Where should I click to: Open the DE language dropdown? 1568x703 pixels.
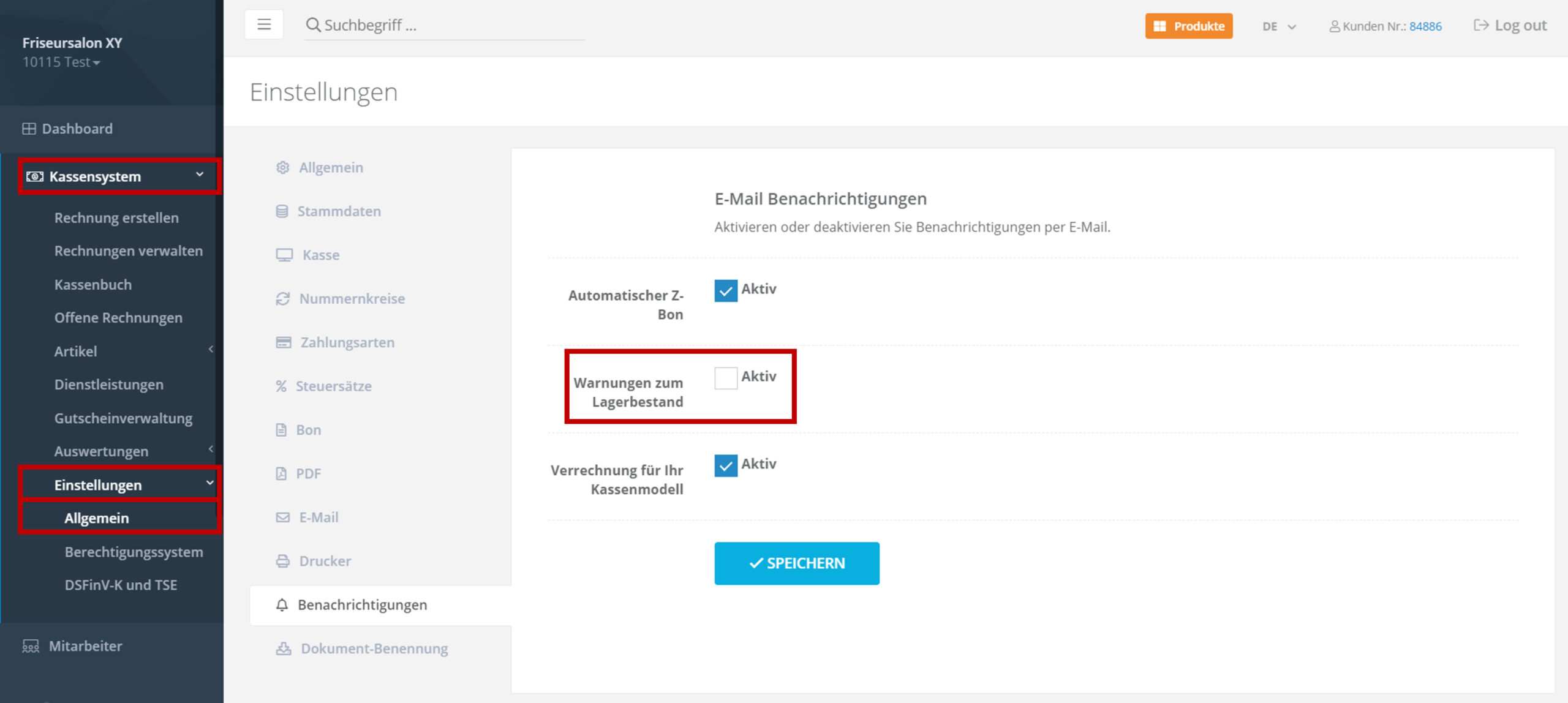click(1279, 26)
